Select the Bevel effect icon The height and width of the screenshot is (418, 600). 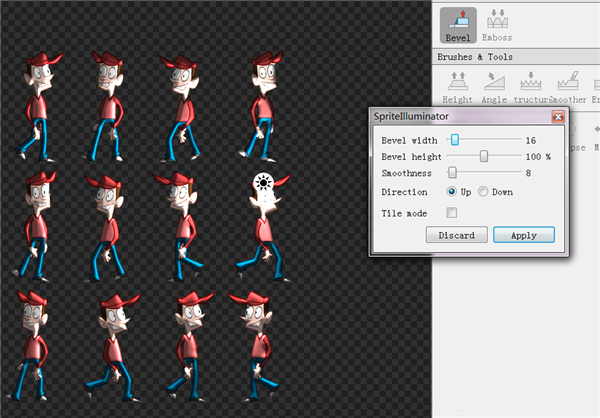[456, 22]
